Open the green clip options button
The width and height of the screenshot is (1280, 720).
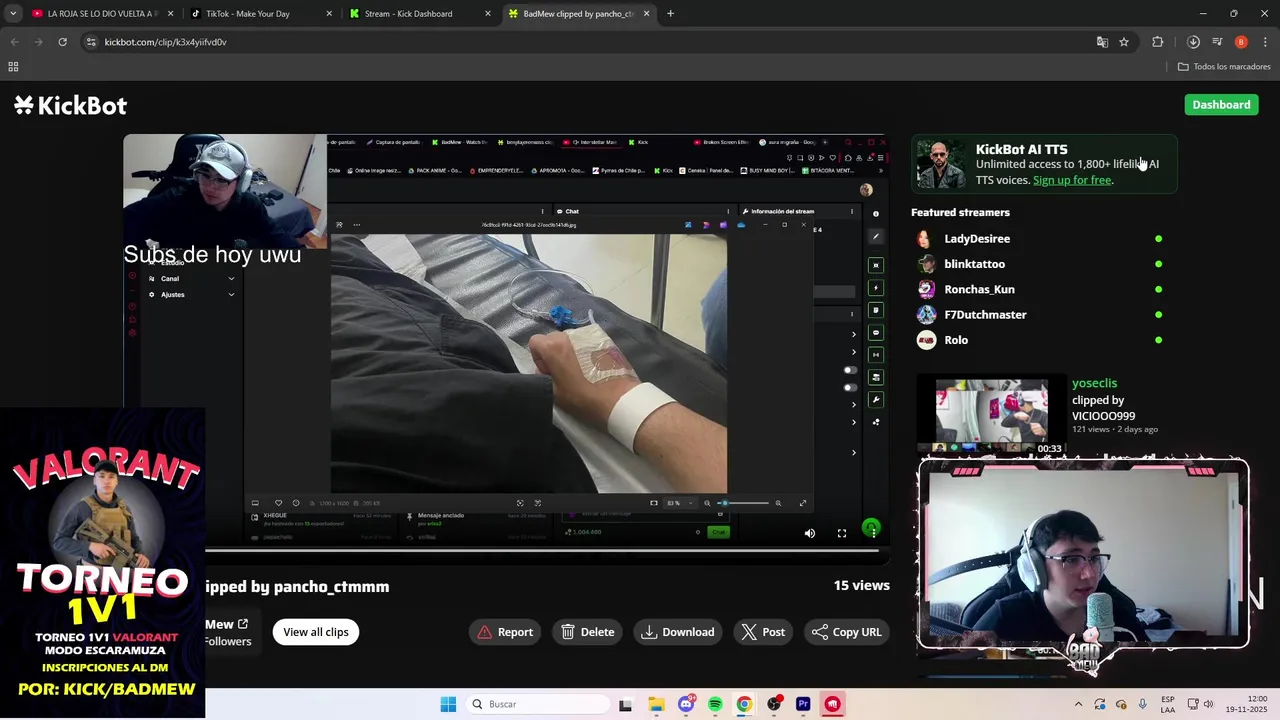872,528
